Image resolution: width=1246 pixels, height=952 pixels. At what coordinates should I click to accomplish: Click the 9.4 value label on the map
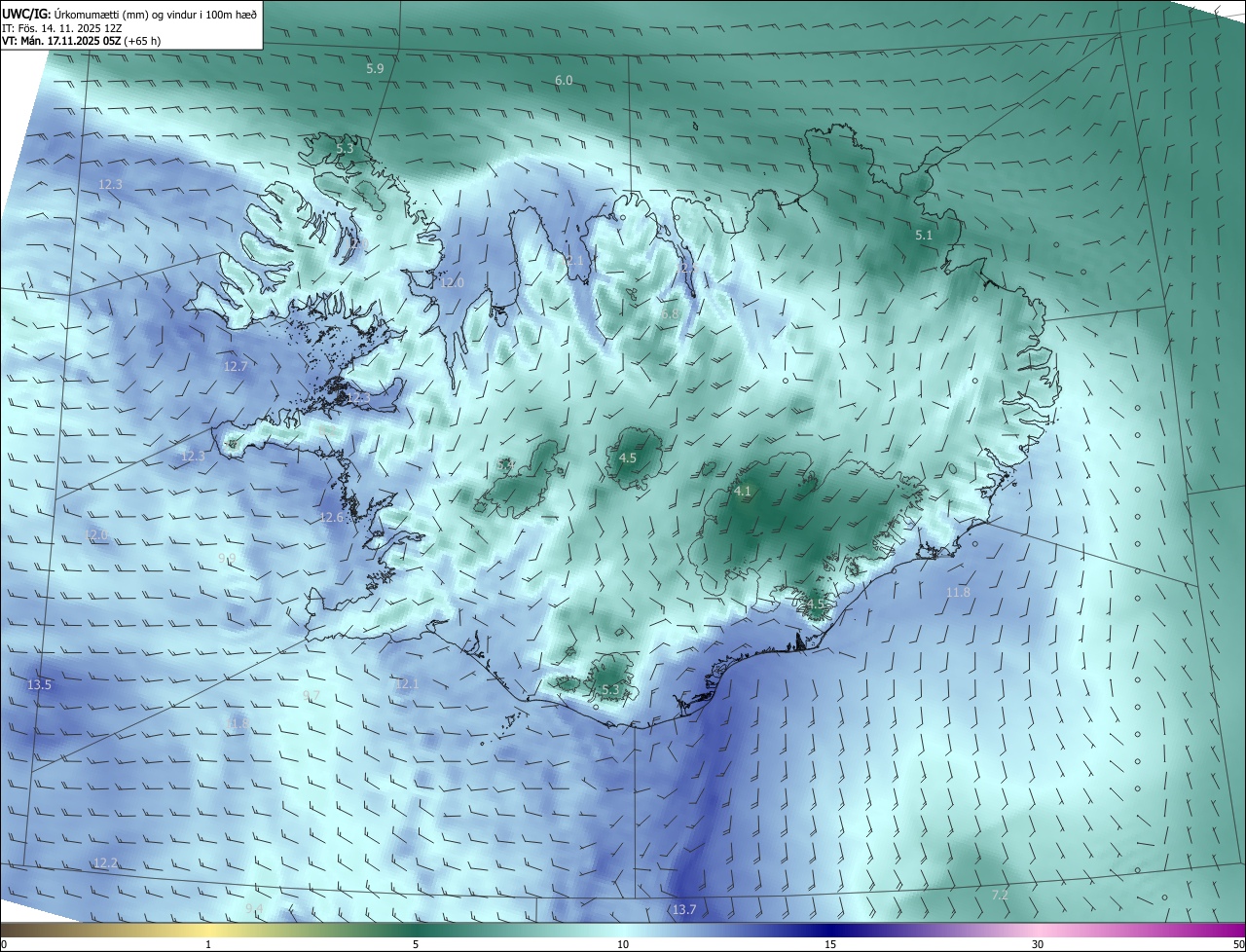(254, 908)
